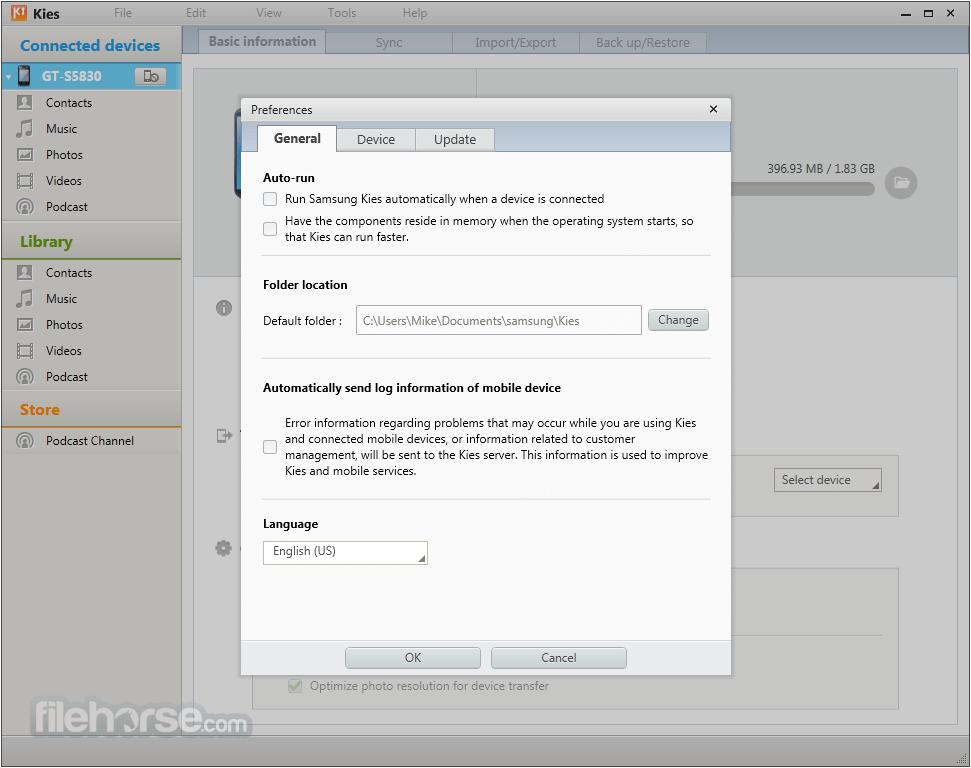971x768 pixels.
Task: Enable Run Samsung Kies automatically checkbox
Action: (x=270, y=199)
